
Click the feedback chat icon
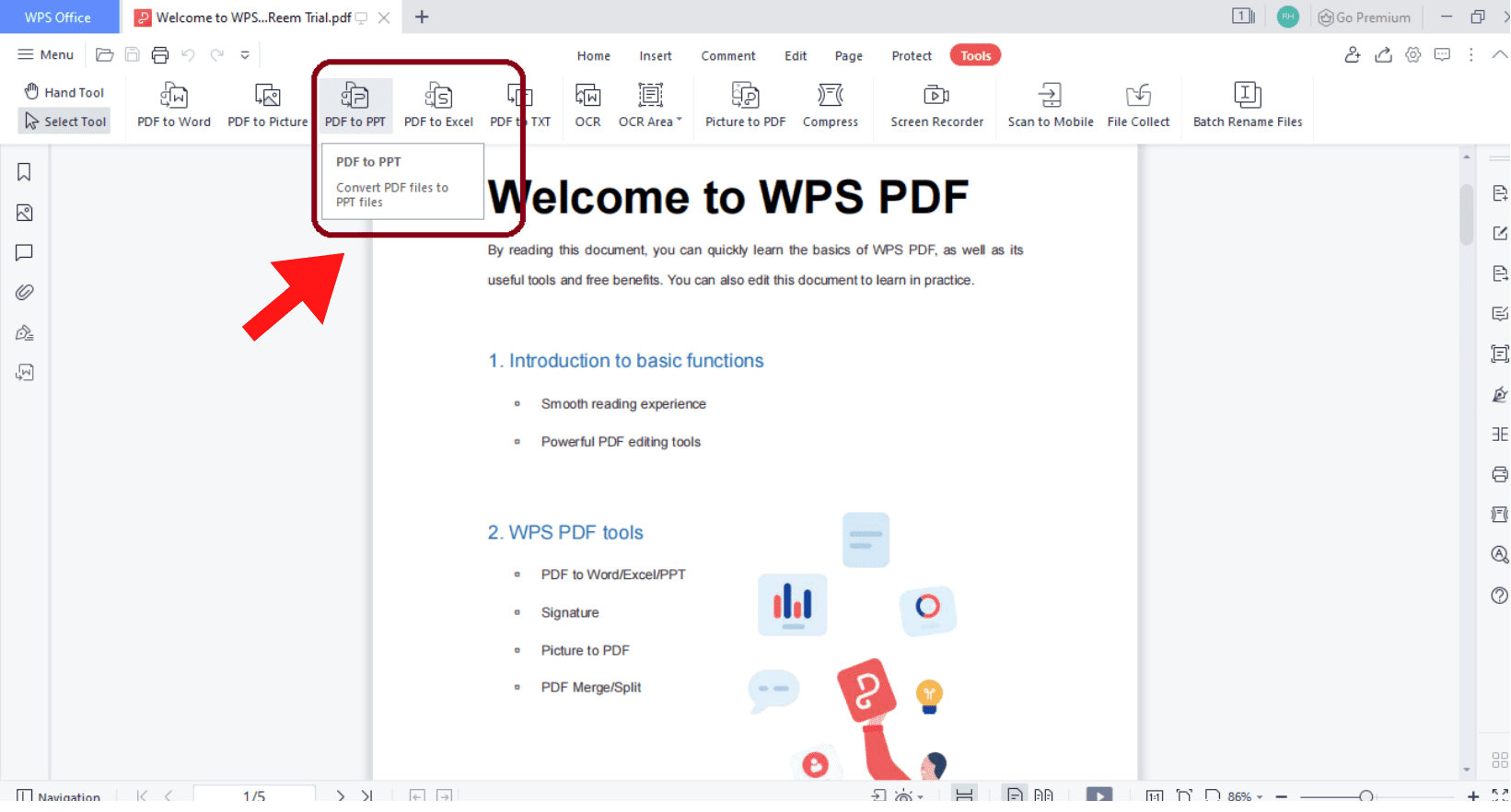(1442, 55)
